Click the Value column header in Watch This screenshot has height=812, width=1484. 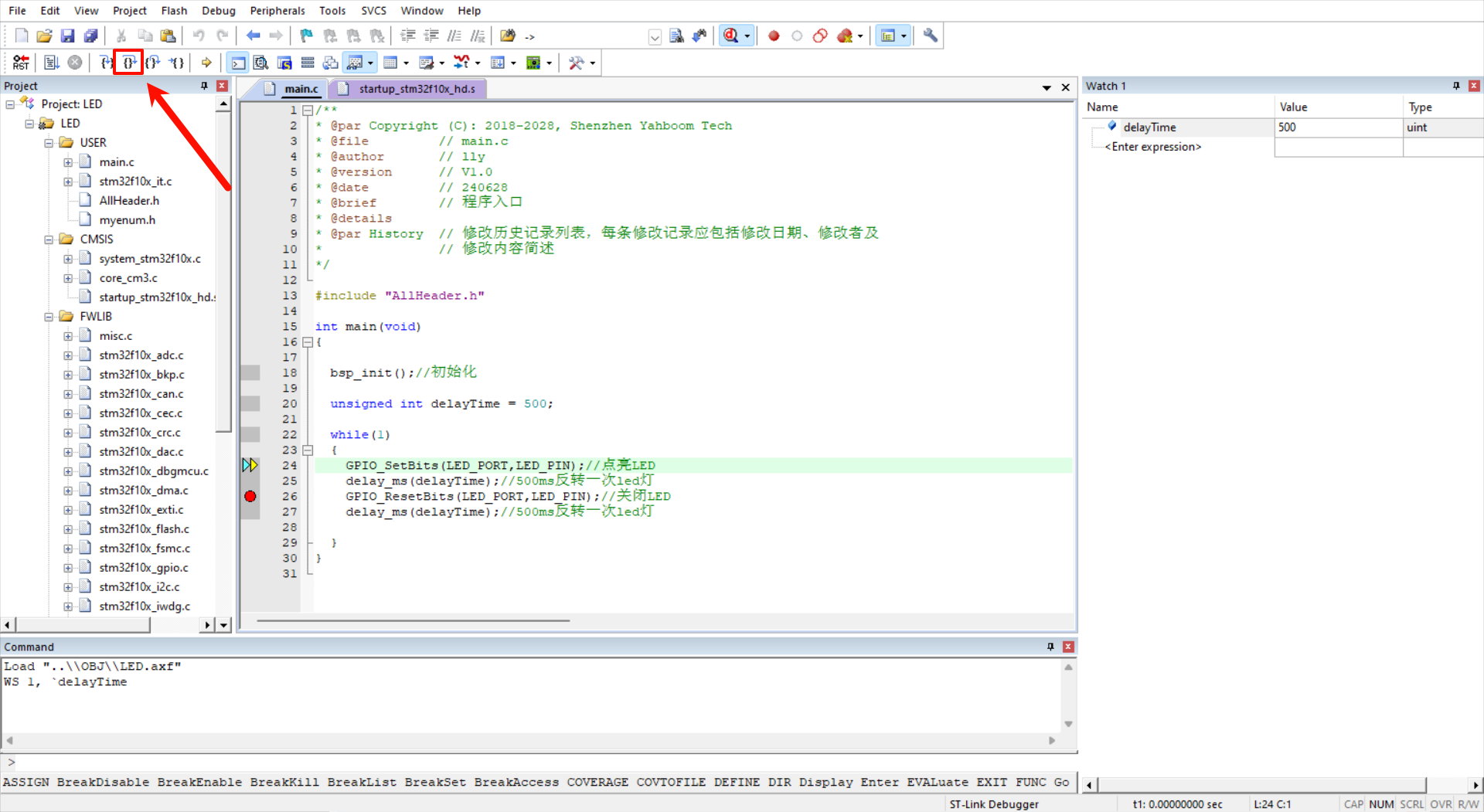1339,107
